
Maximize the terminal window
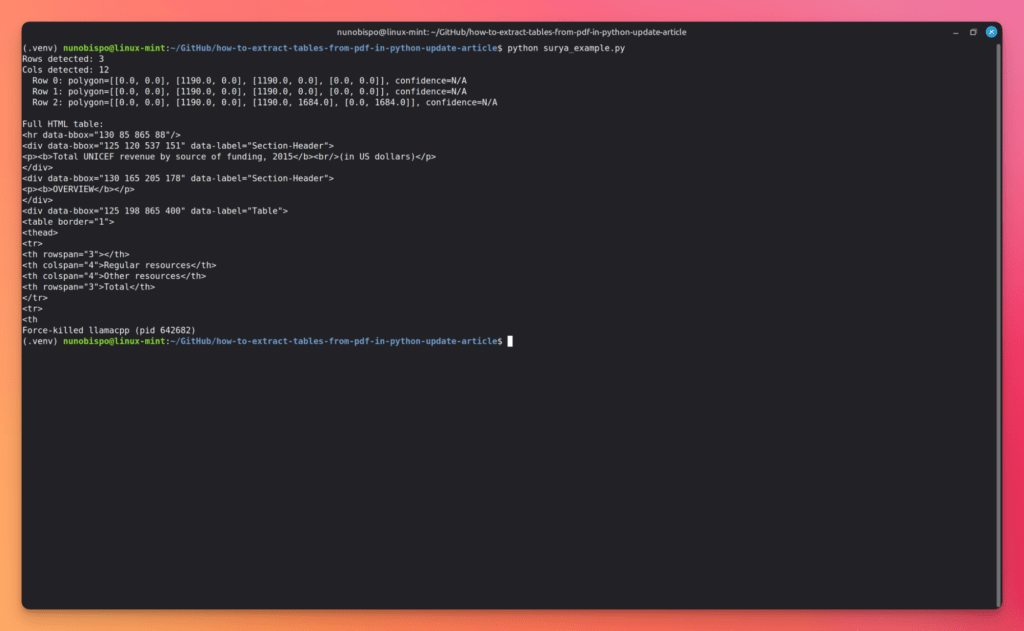coord(973,32)
